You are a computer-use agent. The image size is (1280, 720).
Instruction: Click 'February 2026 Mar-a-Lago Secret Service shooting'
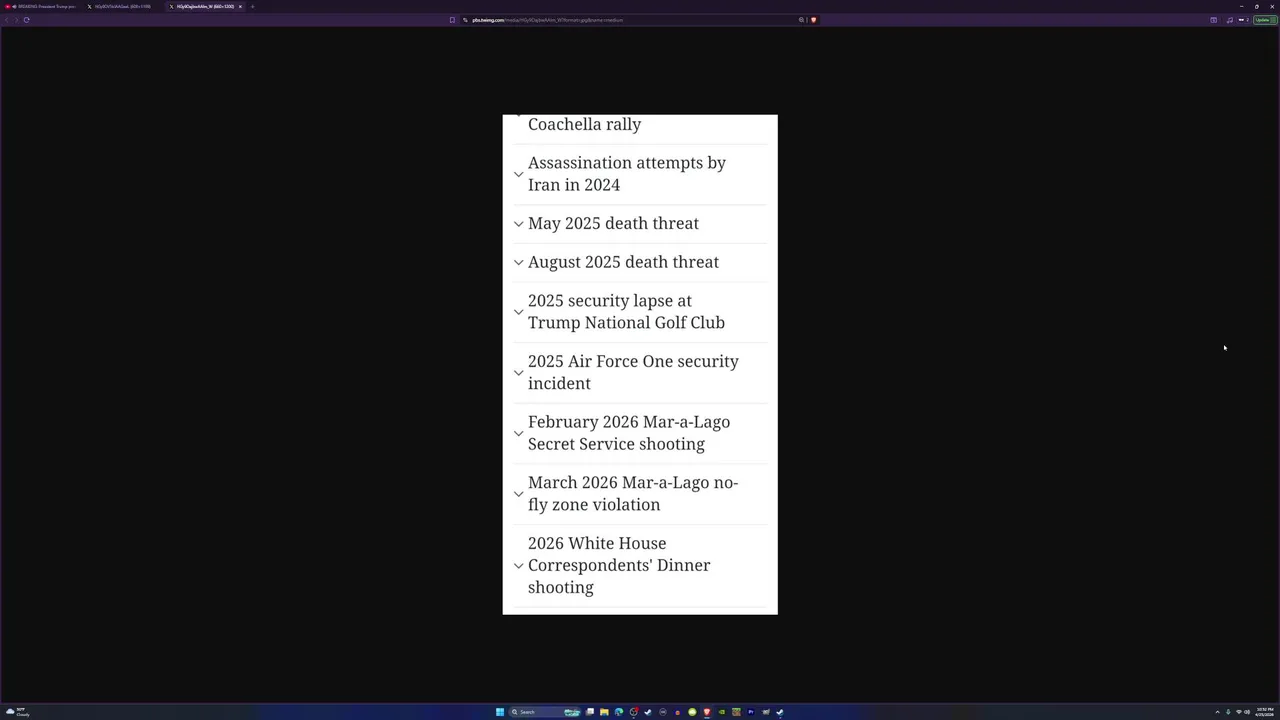pyautogui.click(x=629, y=433)
